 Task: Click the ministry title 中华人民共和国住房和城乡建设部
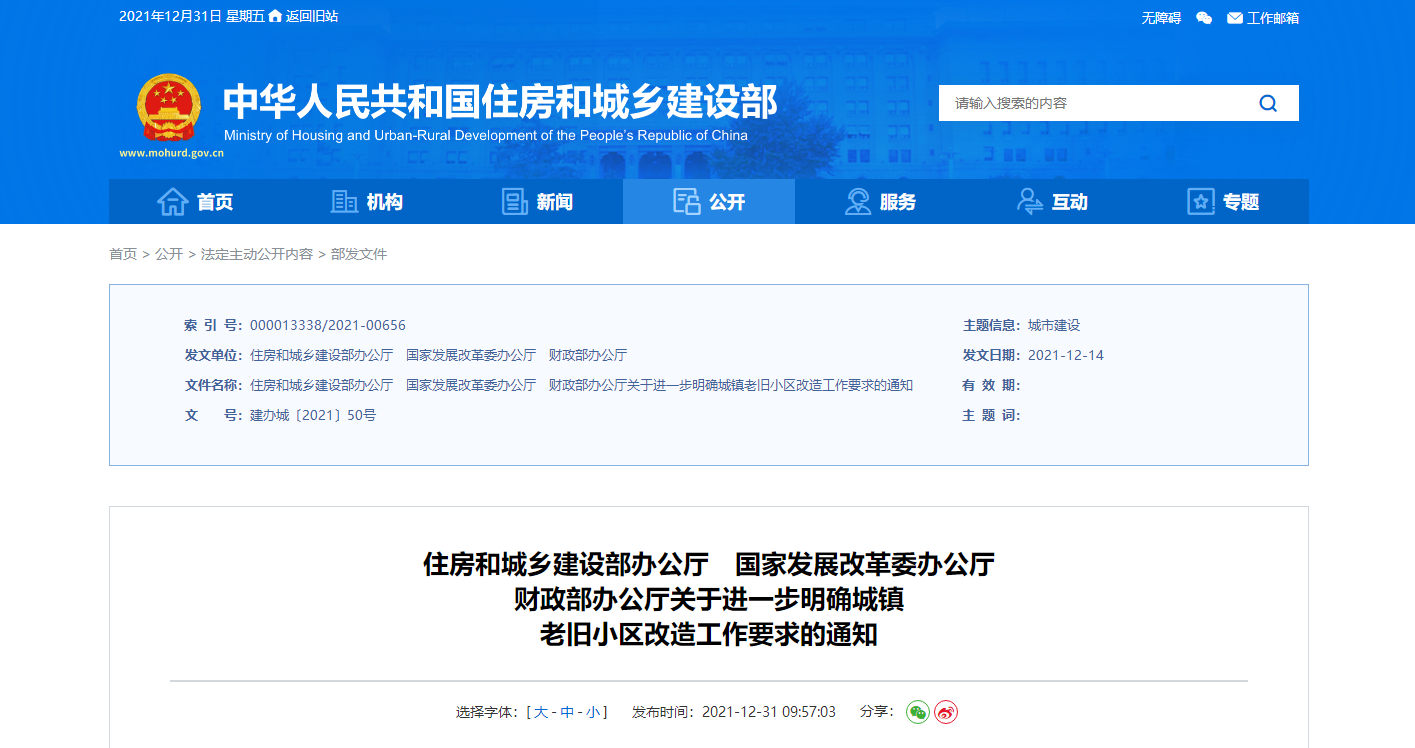[500, 101]
